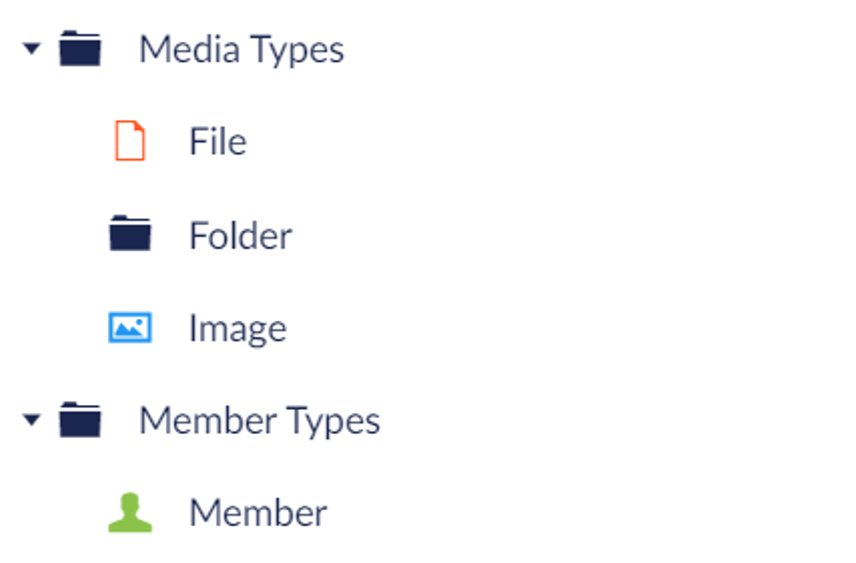Select the Media Types label
Image resolution: width=856 pixels, height=563 pixels.
241,49
